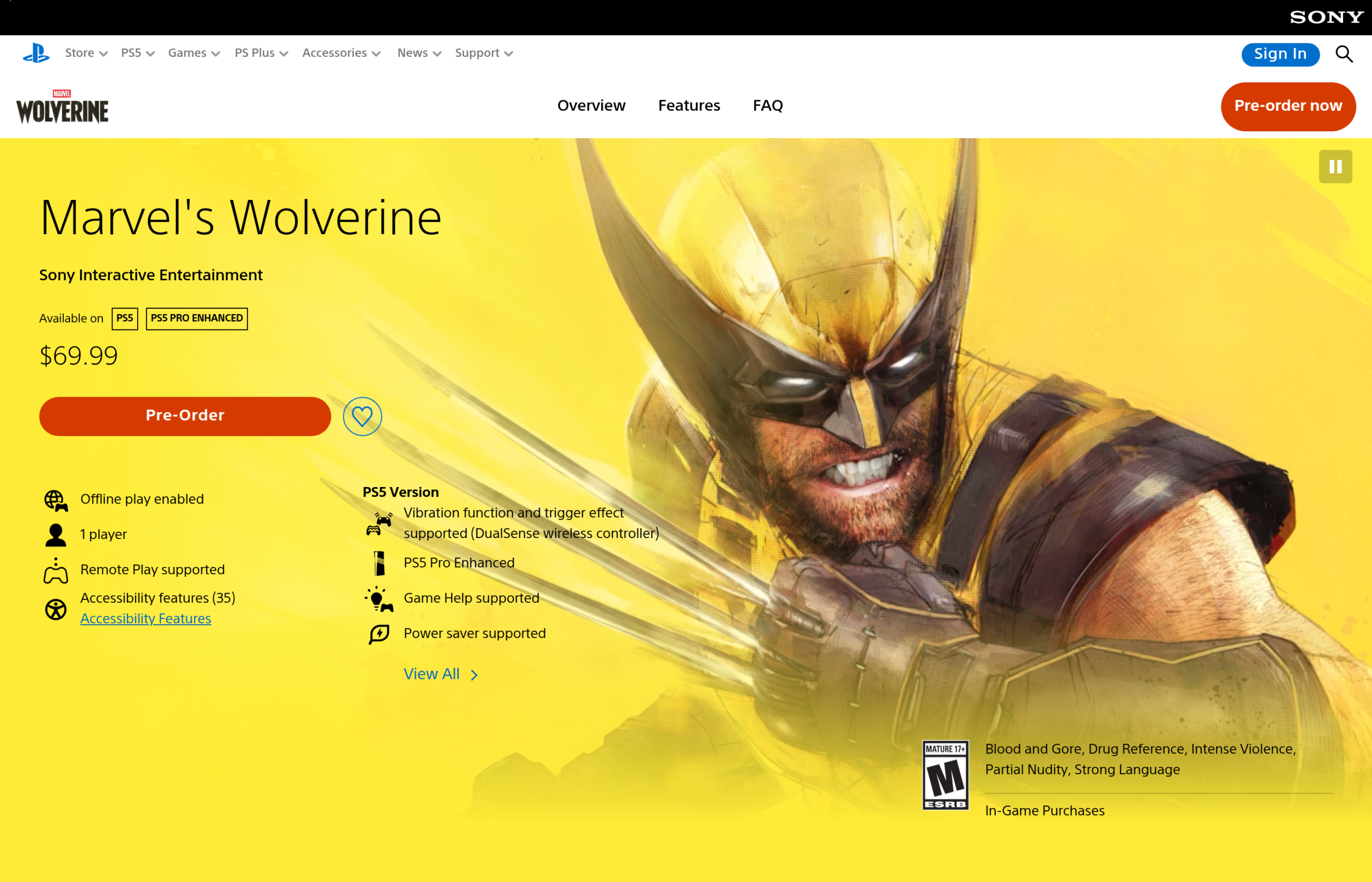Click View All features link

pyautogui.click(x=431, y=675)
